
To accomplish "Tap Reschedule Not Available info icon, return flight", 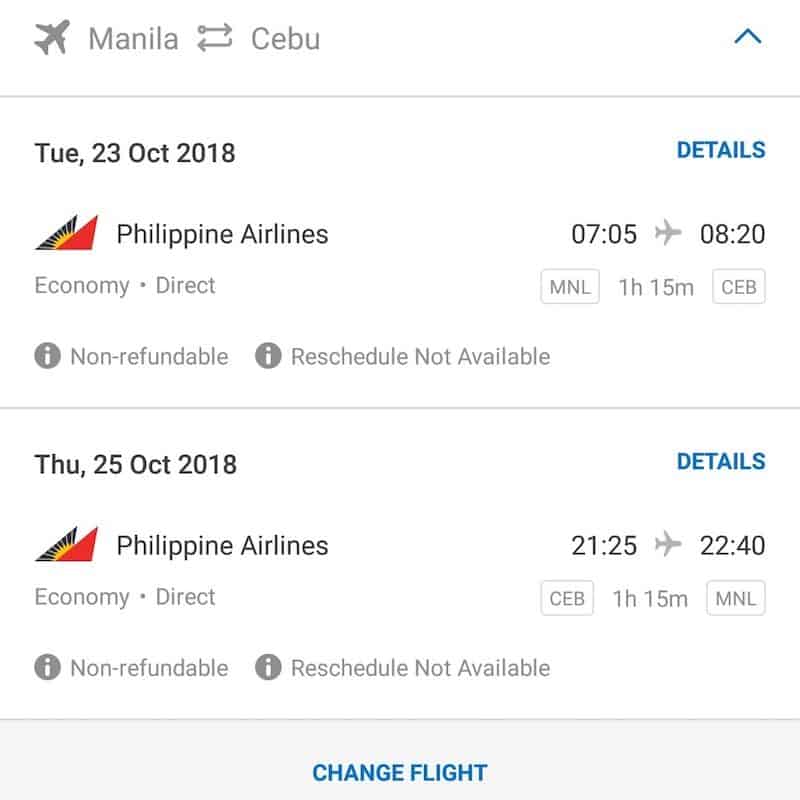I will [x=268, y=668].
